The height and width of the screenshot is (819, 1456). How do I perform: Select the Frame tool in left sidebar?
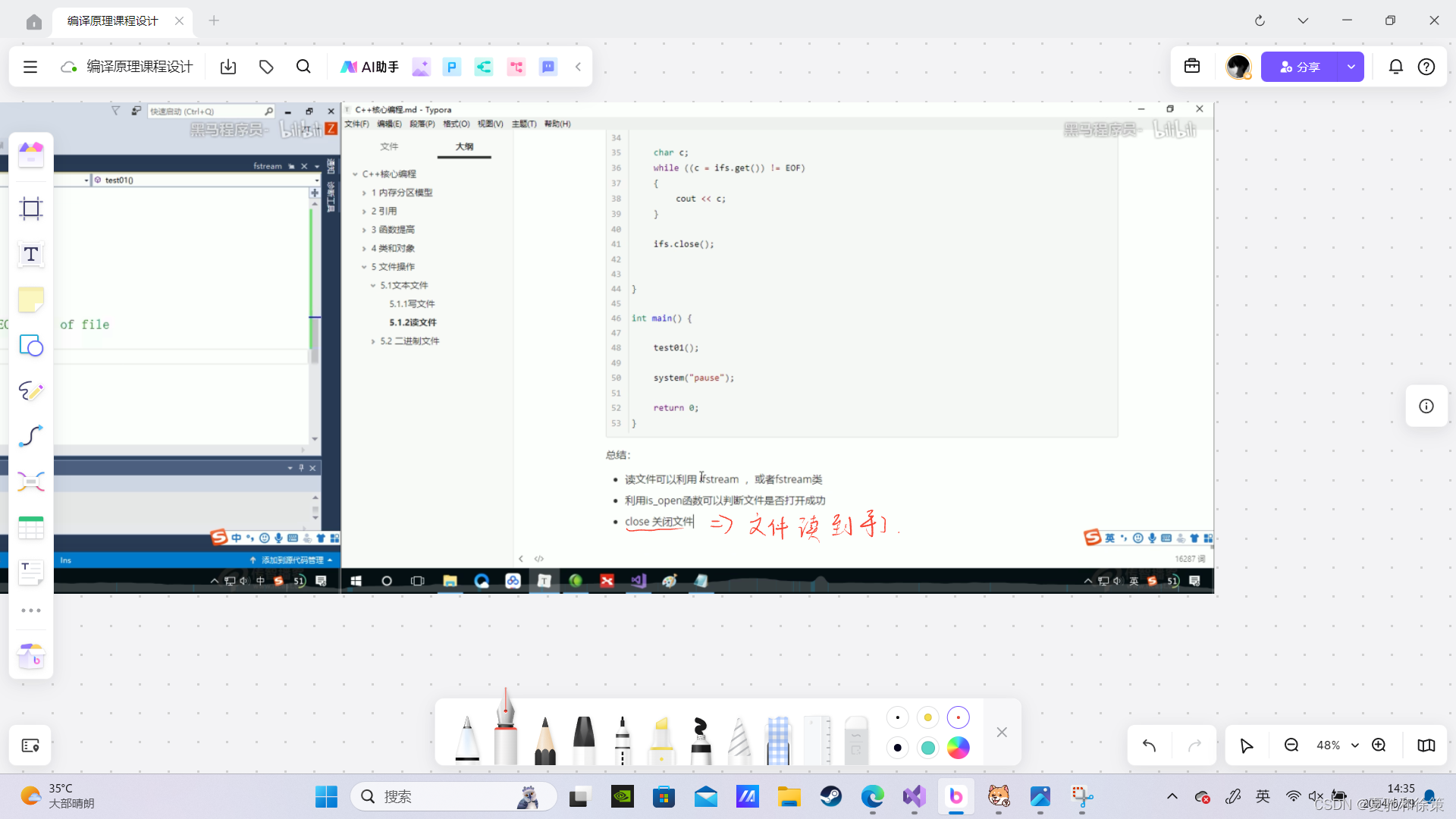pyautogui.click(x=31, y=209)
